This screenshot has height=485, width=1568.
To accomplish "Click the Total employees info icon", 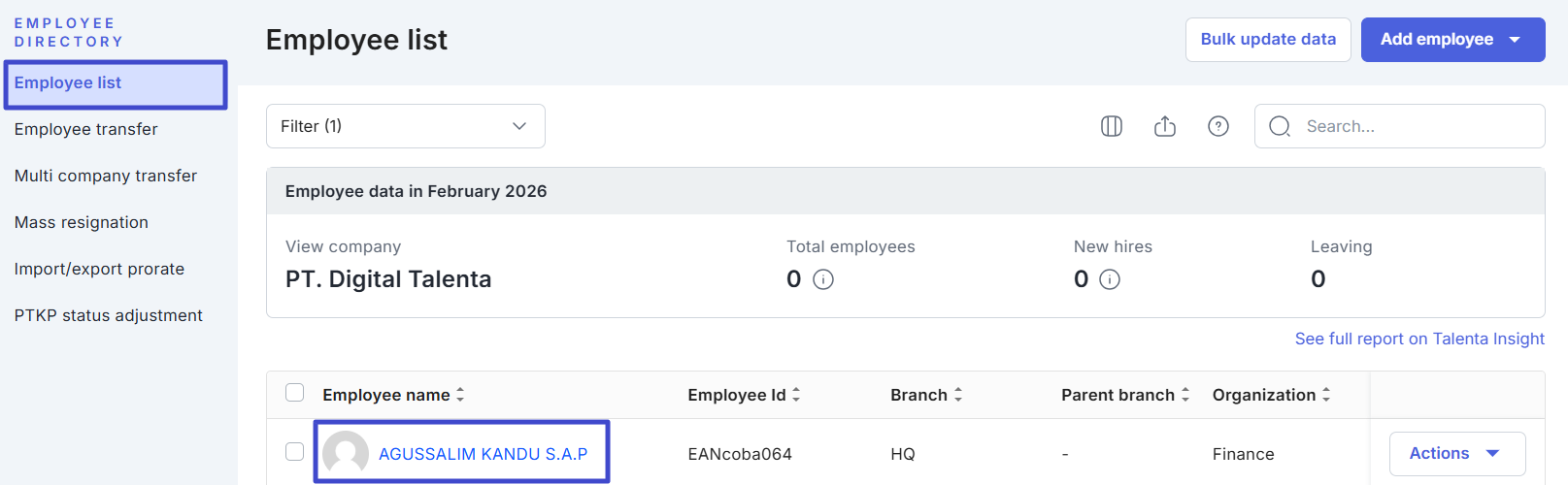I will coord(823,279).
